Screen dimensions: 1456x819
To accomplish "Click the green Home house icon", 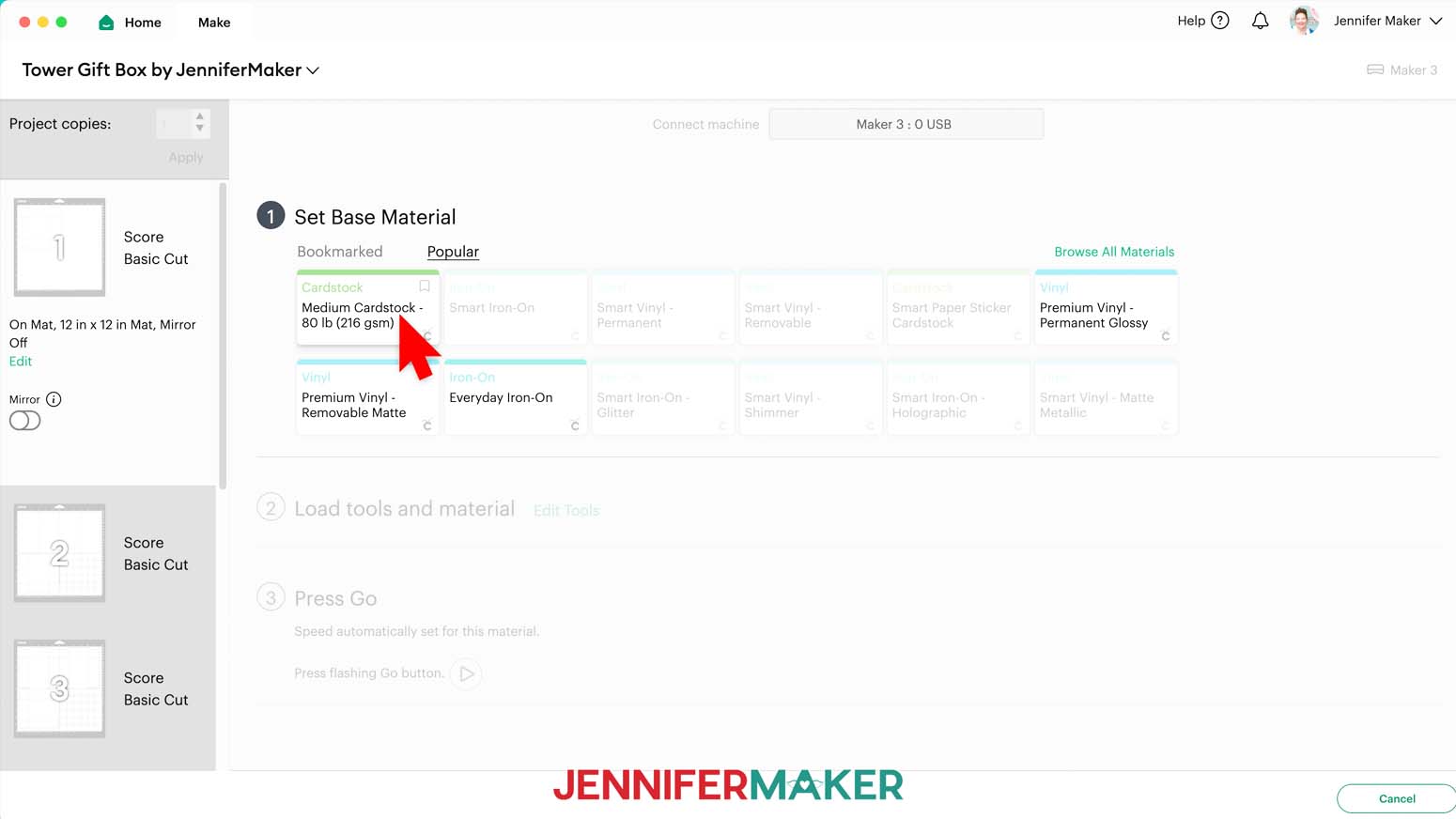I will click(x=106, y=23).
